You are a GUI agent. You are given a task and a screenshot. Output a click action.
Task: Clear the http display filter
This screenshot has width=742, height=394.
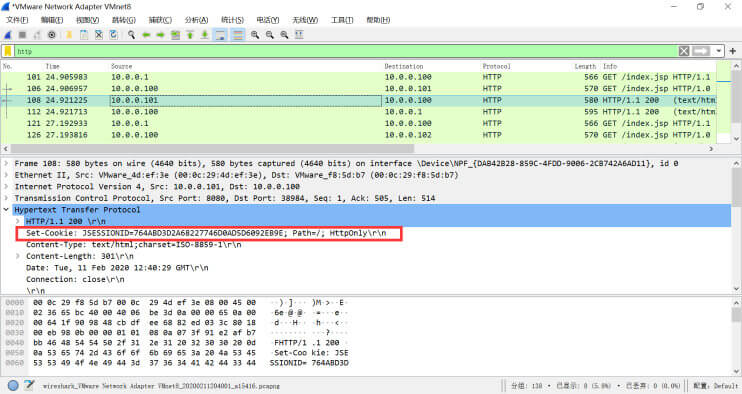click(x=684, y=51)
